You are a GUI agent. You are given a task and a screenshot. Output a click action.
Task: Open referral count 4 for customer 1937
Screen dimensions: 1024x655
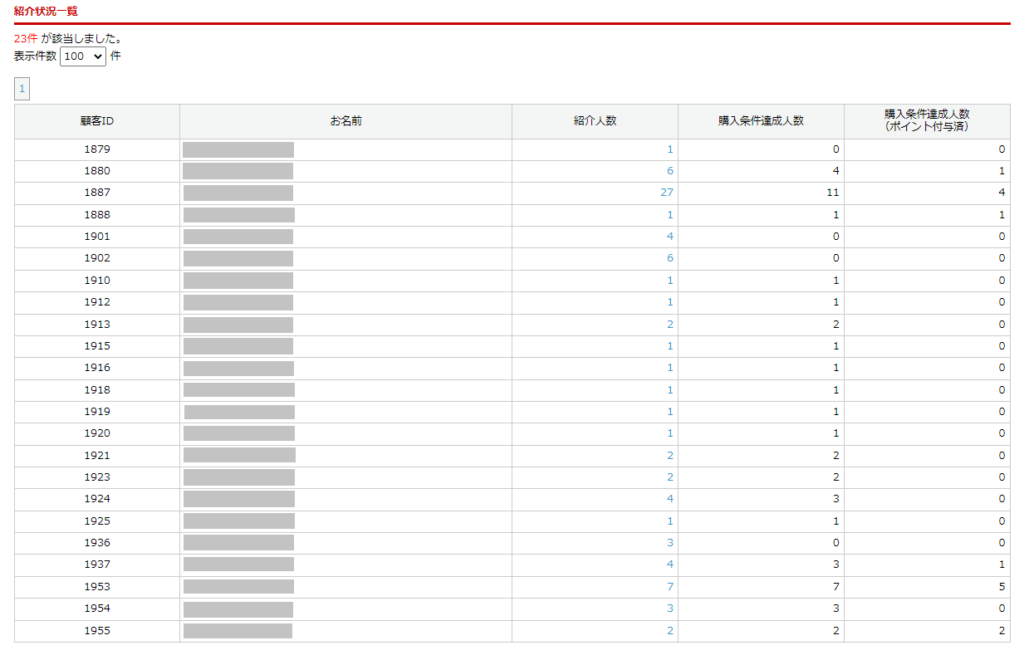(x=669, y=564)
